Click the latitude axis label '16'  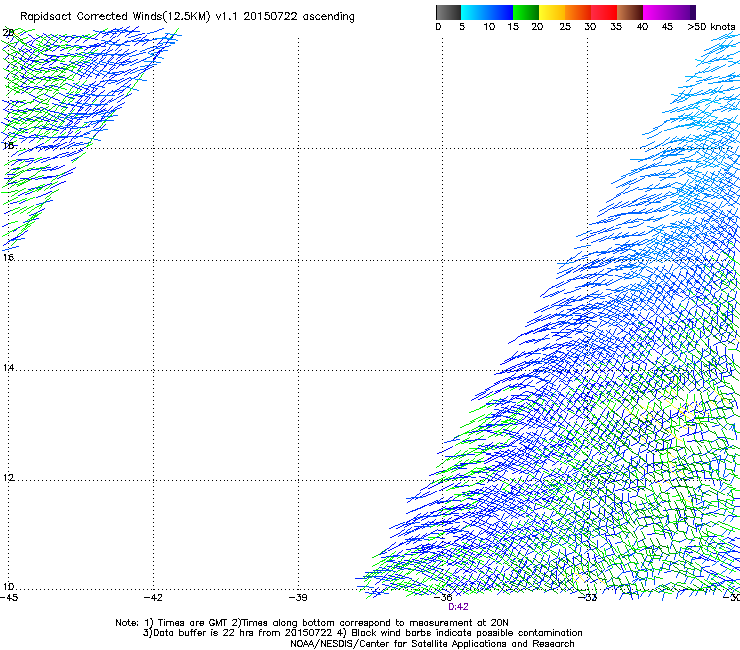click(x=8, y=258)
